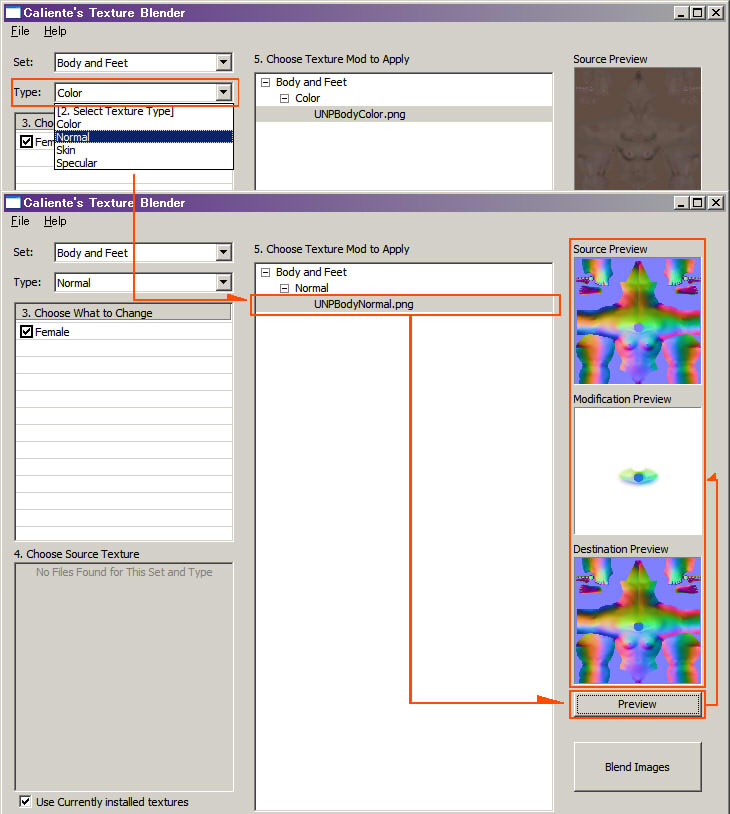The height and width of the screenshot is (814, 730).
Task: Choose '[2. Select Texture Type]' list entry
Action: coord(144,111)
